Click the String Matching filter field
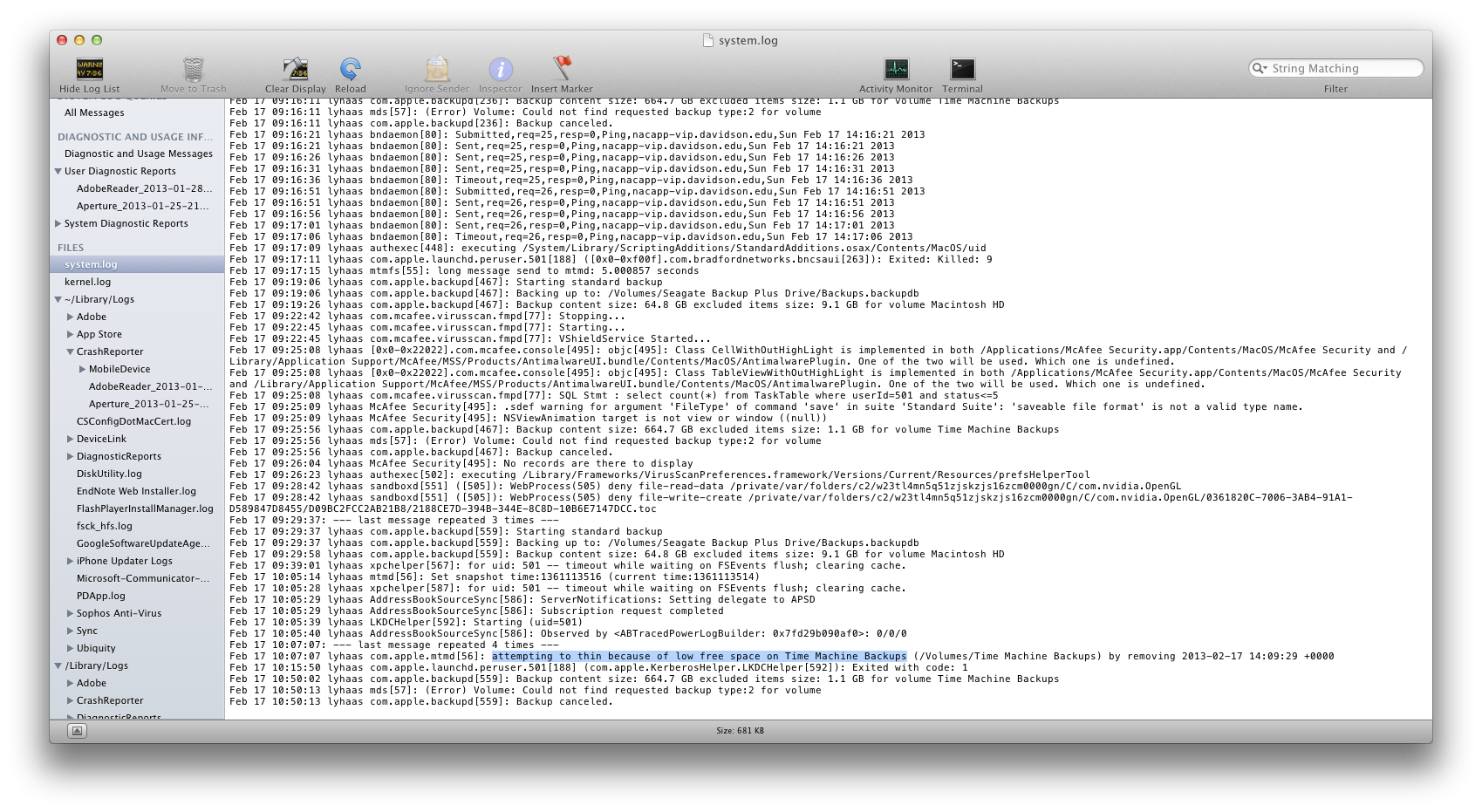This screenshot has width=1482, height=812. (x=1335, y=68)
